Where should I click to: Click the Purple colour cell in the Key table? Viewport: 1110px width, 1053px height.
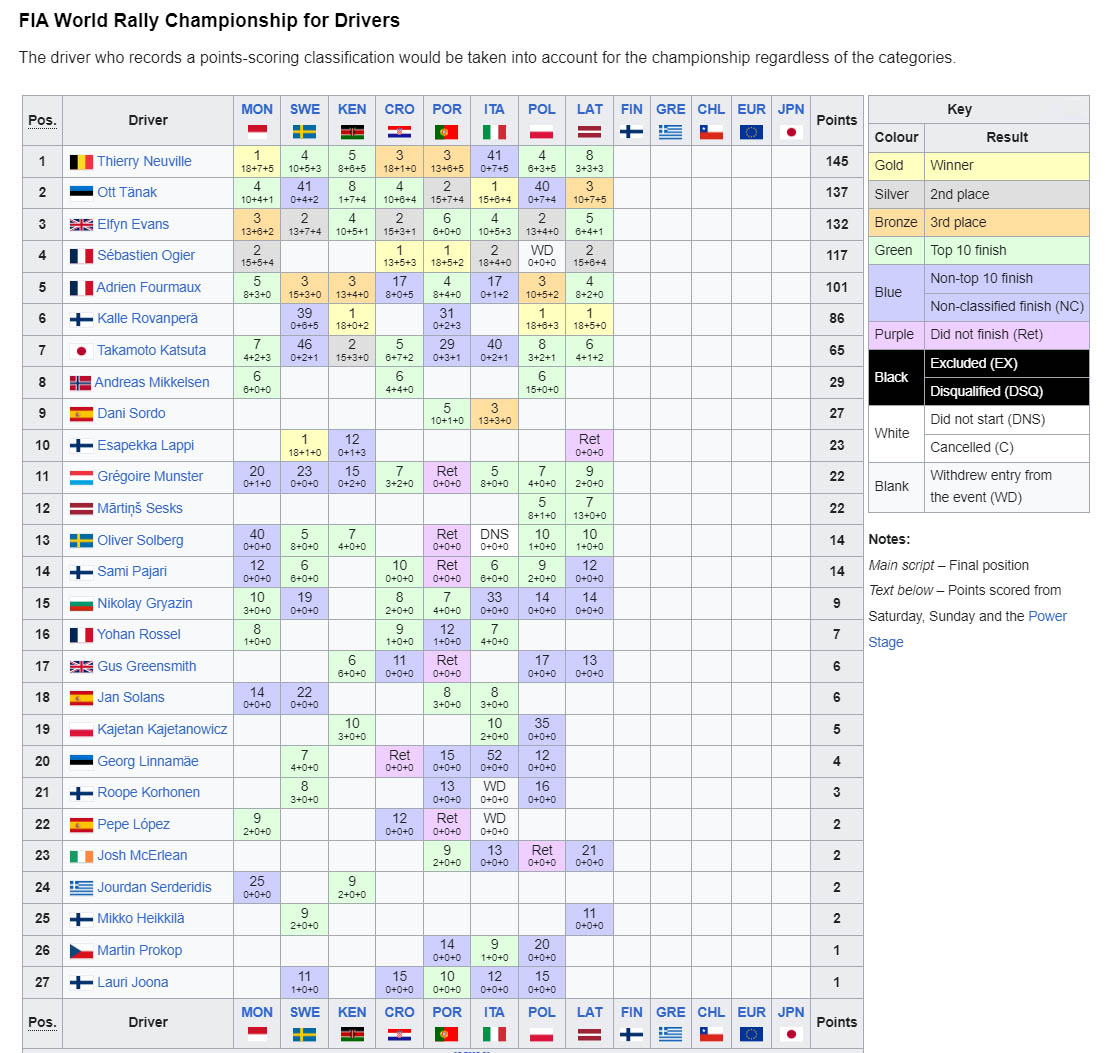click(x=896, y=334)
